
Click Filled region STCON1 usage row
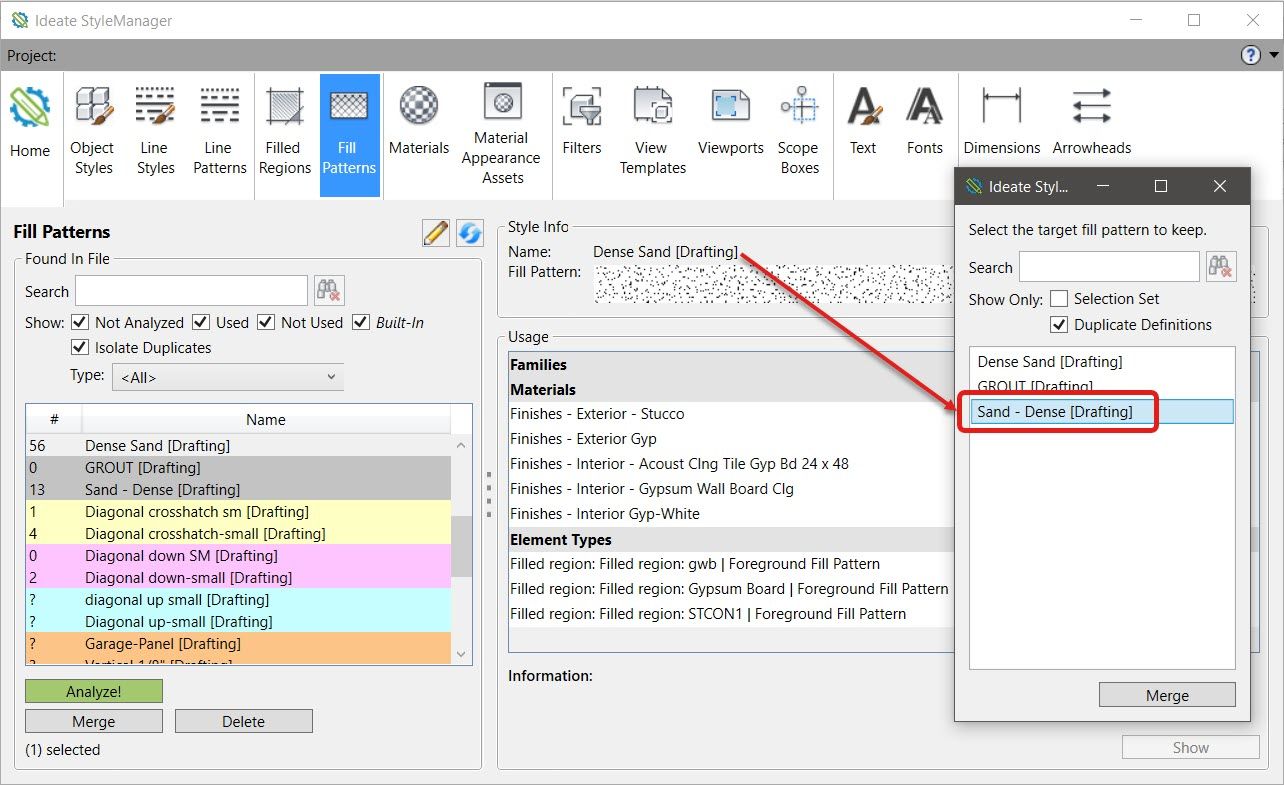[x=708, y=614]
